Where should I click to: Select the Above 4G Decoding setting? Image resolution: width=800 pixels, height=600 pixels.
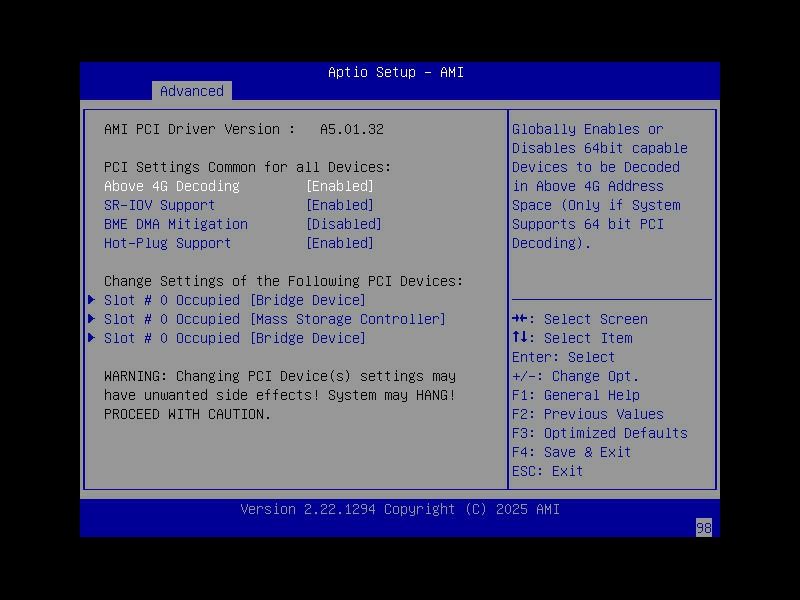[x=171, y=186]
